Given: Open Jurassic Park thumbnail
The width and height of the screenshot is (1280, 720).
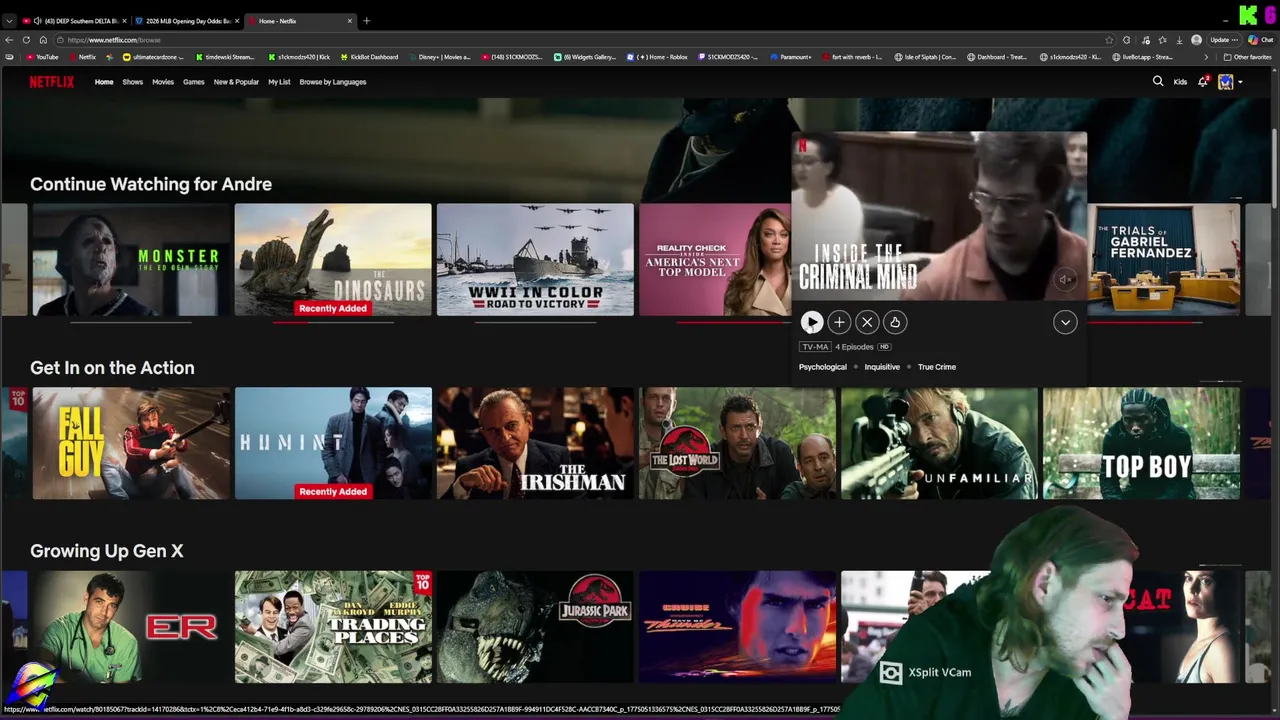Looking at the screenshot, I should tap(535, 627).
